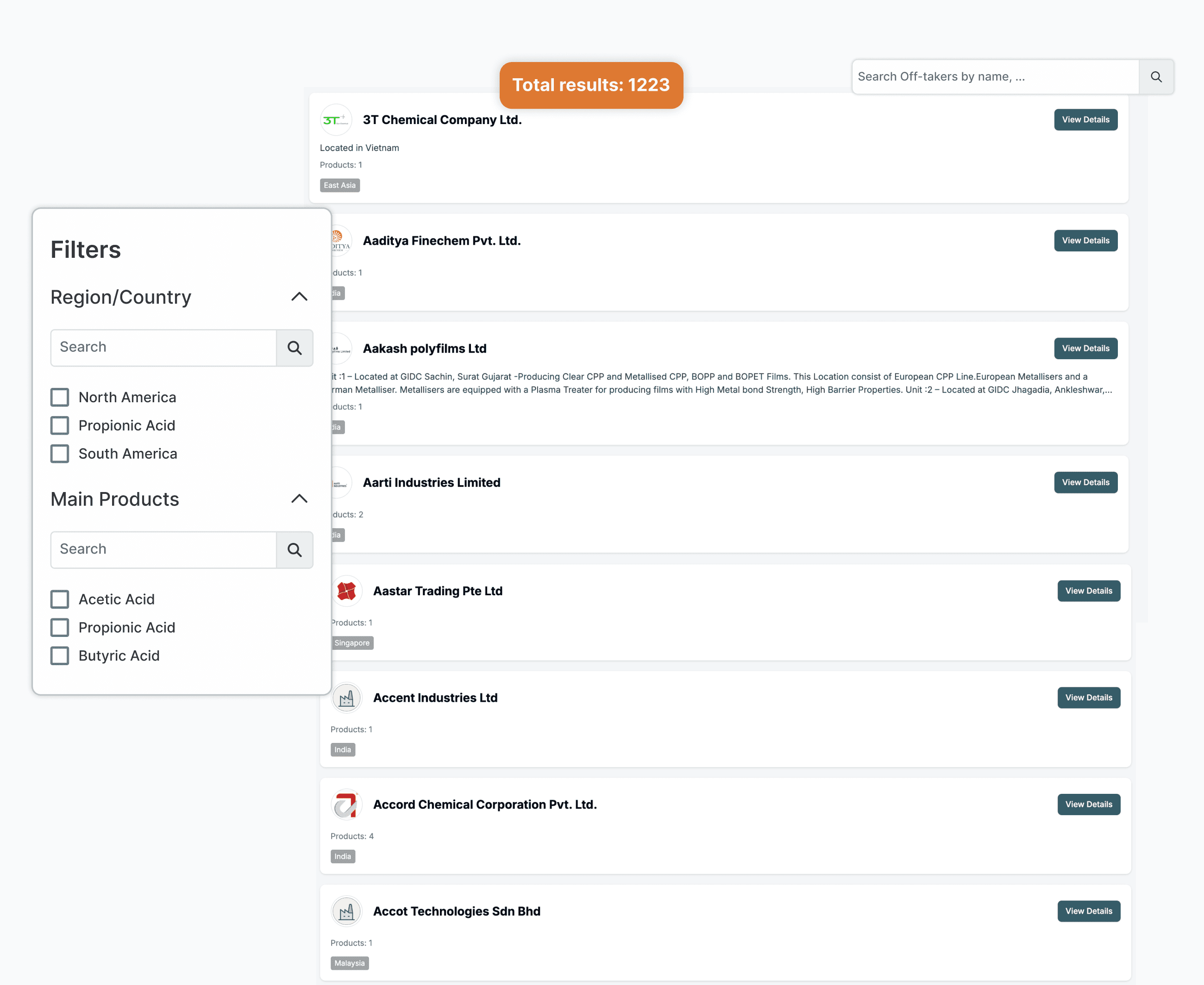Image resolution: width=1204 pixels, height=985 pixels.
Task: Click the Aakash polyfilms Ltd title
Action: tap(425, 349)
